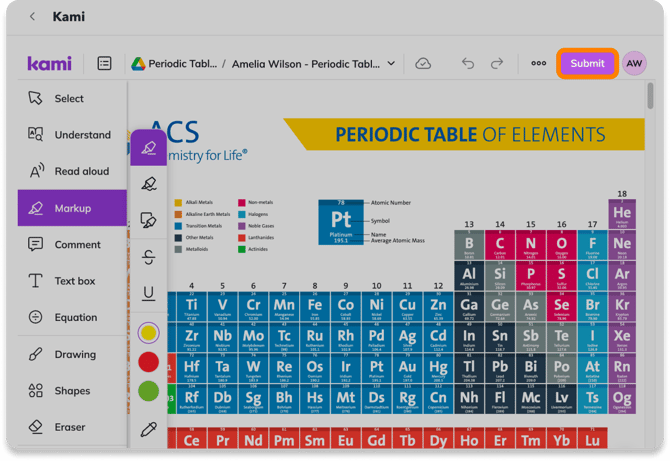Select the freehand highlighter markup icon

(149, 184)
